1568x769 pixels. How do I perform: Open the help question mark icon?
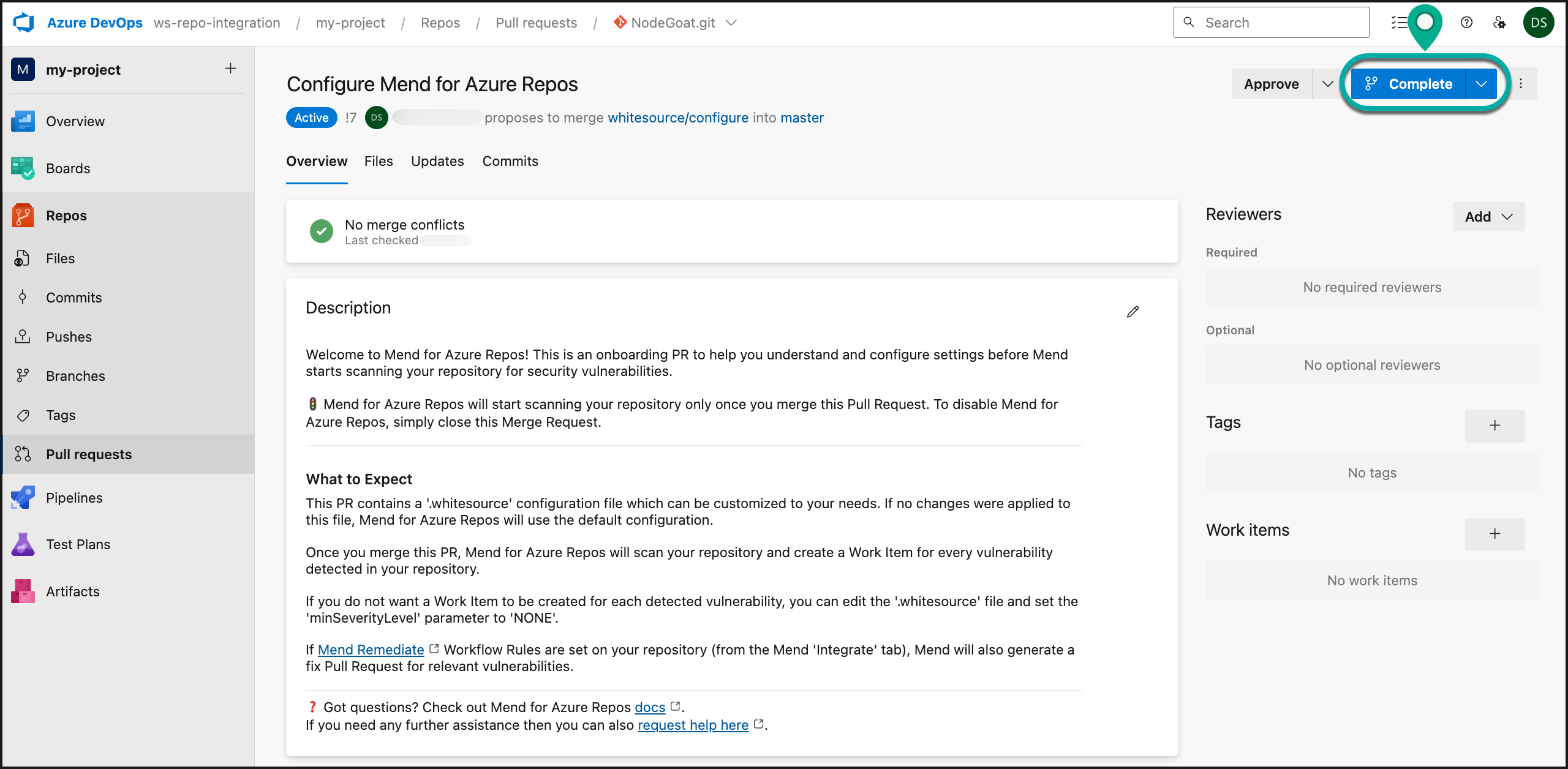tap(1466, 23)
